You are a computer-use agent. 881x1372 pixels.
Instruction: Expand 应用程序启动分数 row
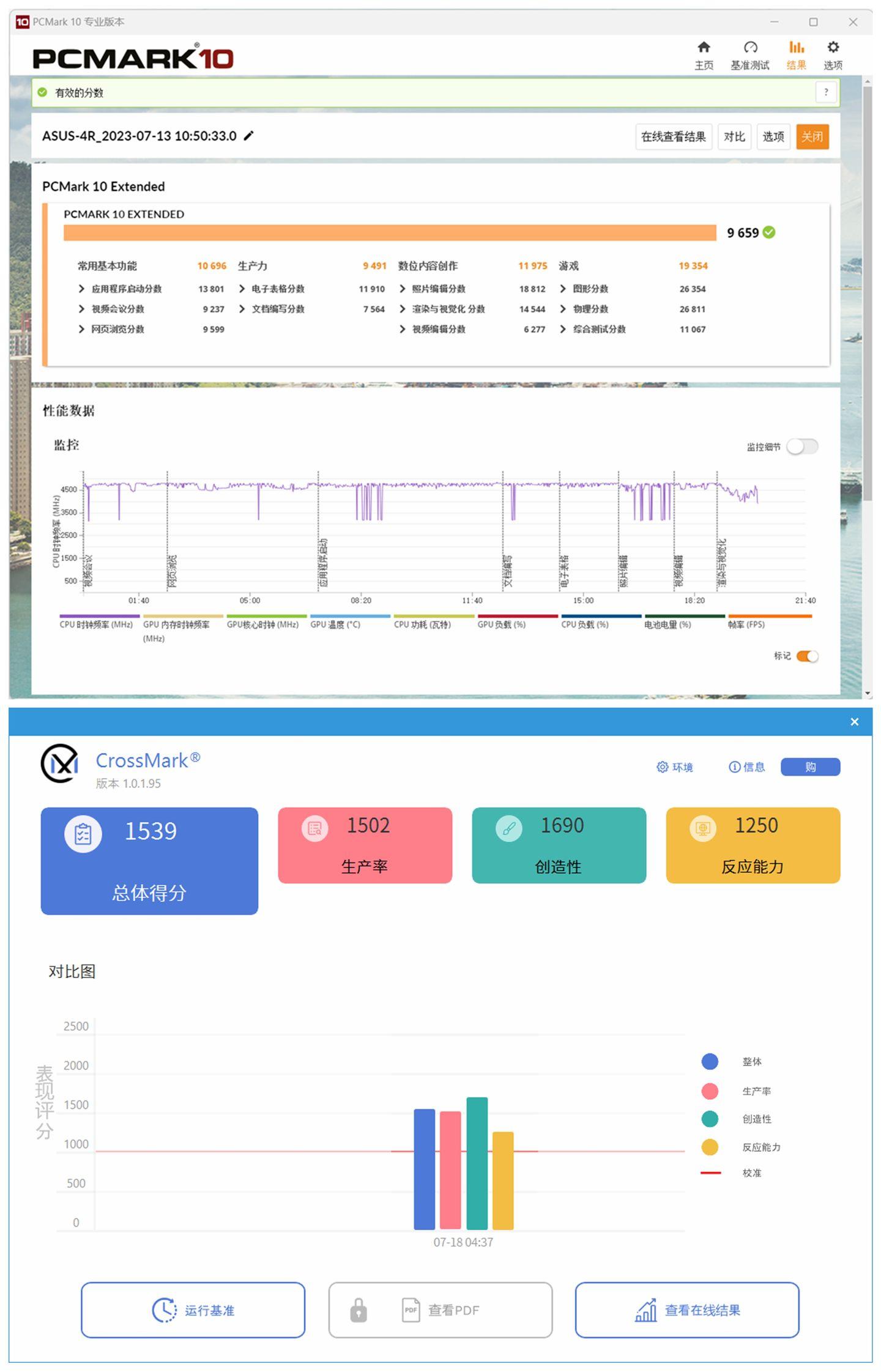pyautogui.click(x=81, y=289)
